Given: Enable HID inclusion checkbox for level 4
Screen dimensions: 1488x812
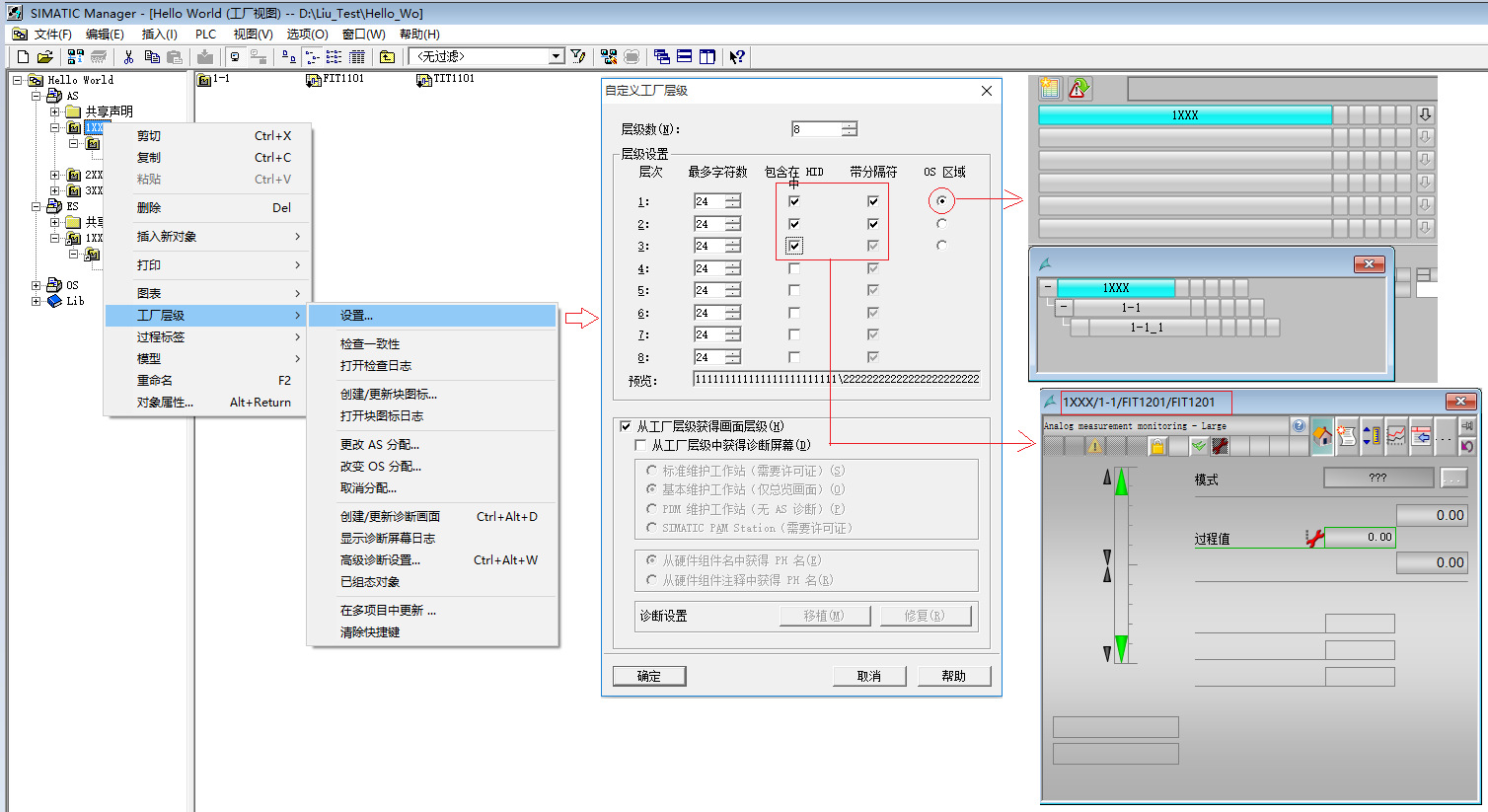Looking at the screenshot, I should 794,268.
